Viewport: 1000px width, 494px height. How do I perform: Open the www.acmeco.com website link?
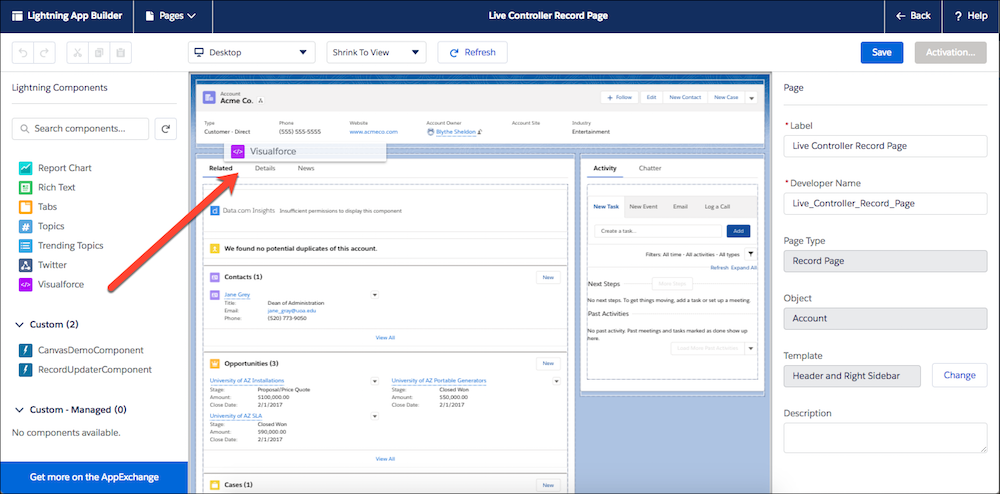tap(374, 132)
